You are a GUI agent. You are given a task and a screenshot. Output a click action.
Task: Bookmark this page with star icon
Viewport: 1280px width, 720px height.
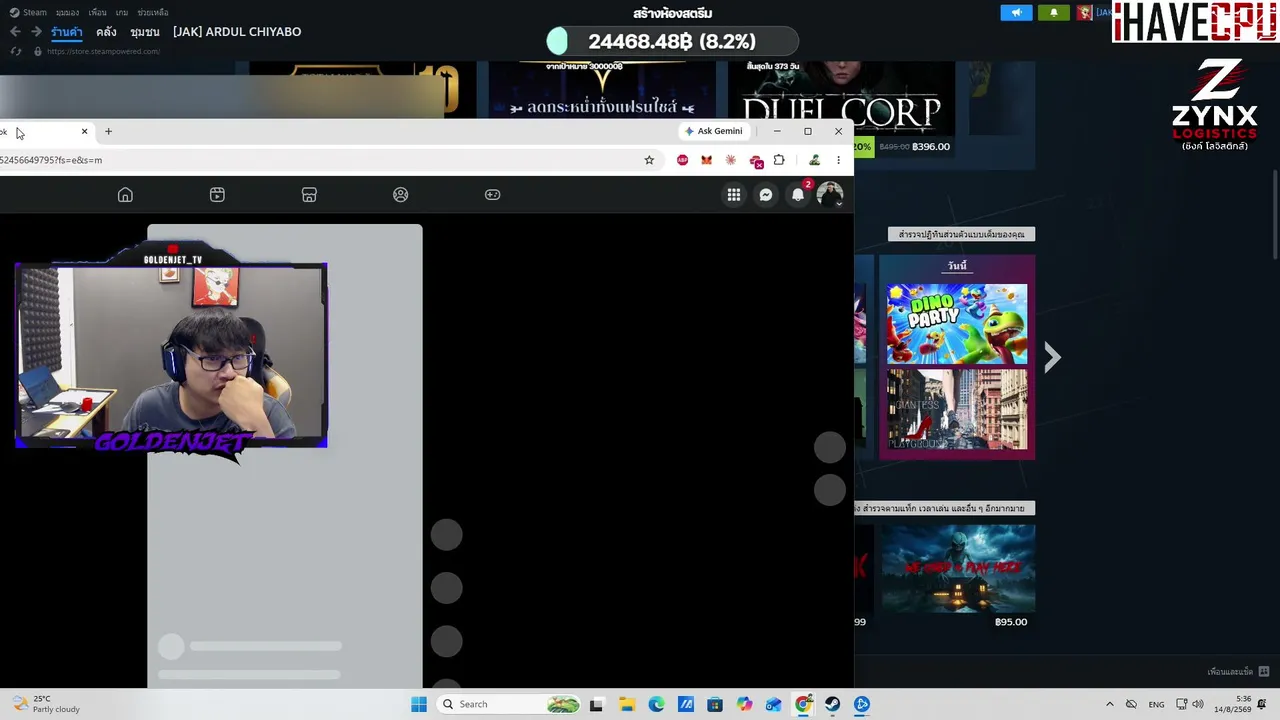(x=649, y=160)
